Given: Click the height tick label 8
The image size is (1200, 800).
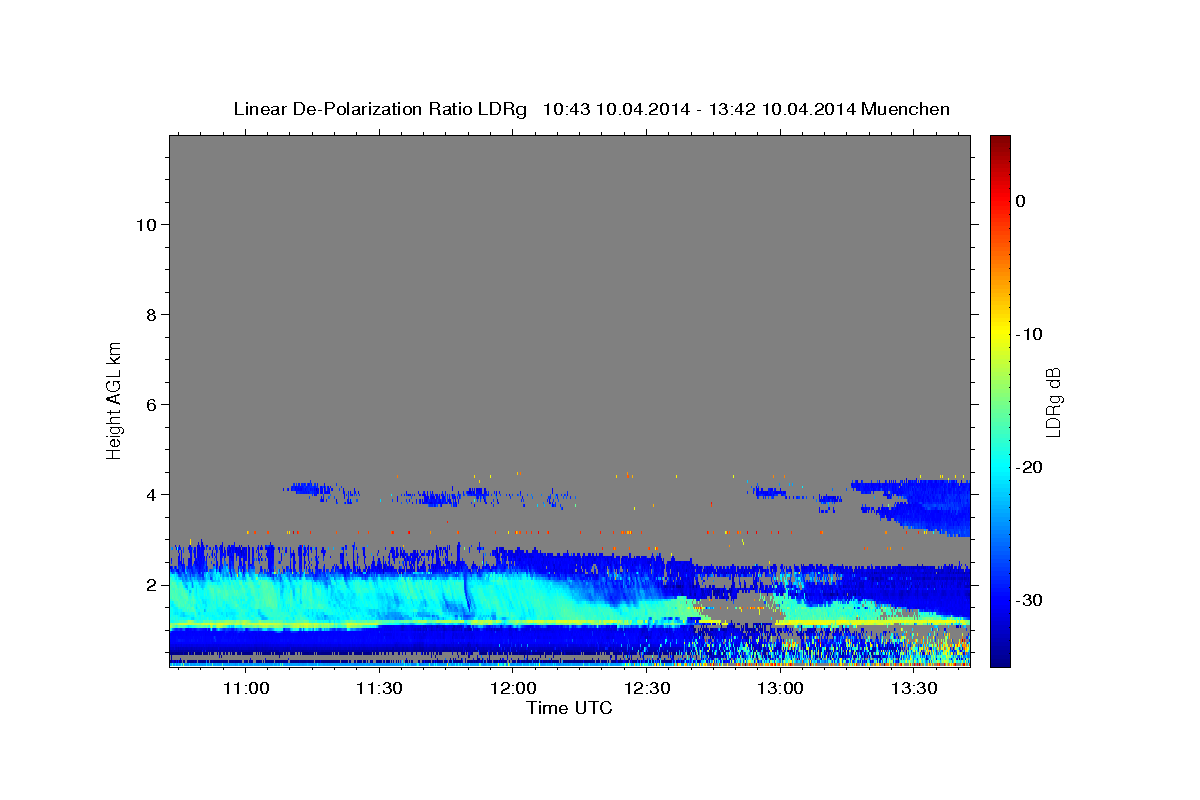Looking at the screenshot, I should point(152,314).
